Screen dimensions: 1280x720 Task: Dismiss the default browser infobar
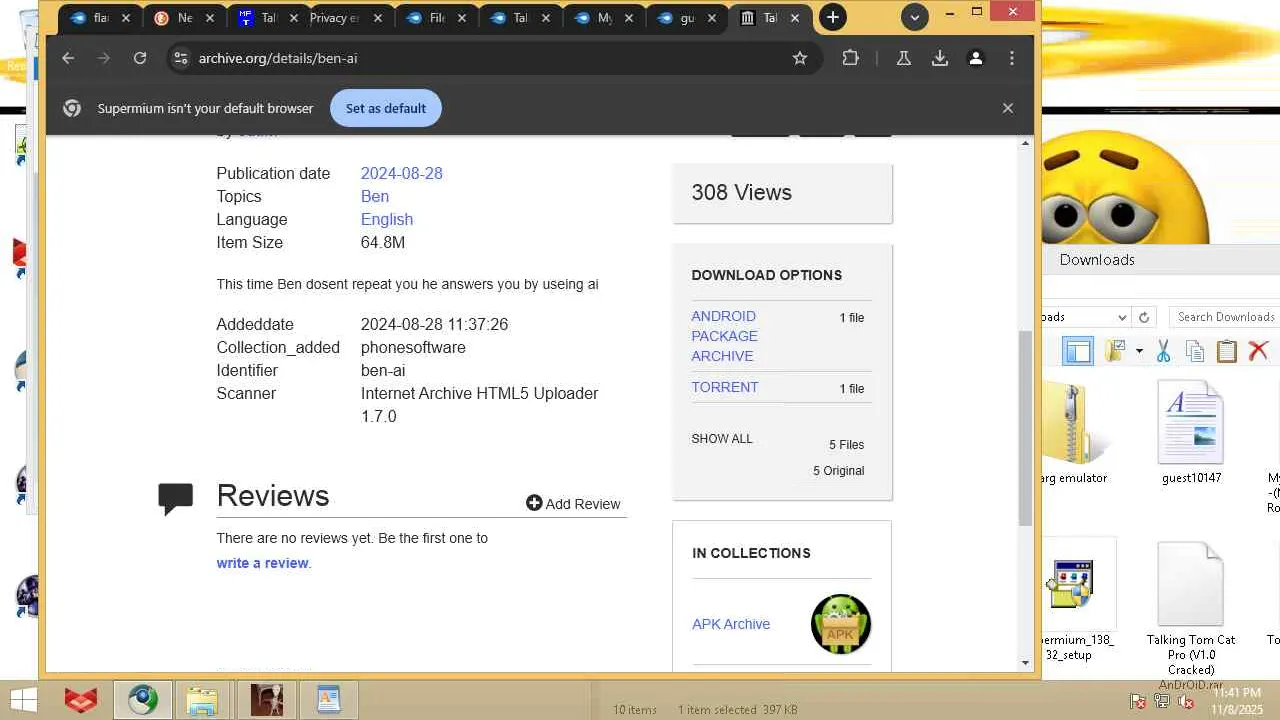point(1008,108)
